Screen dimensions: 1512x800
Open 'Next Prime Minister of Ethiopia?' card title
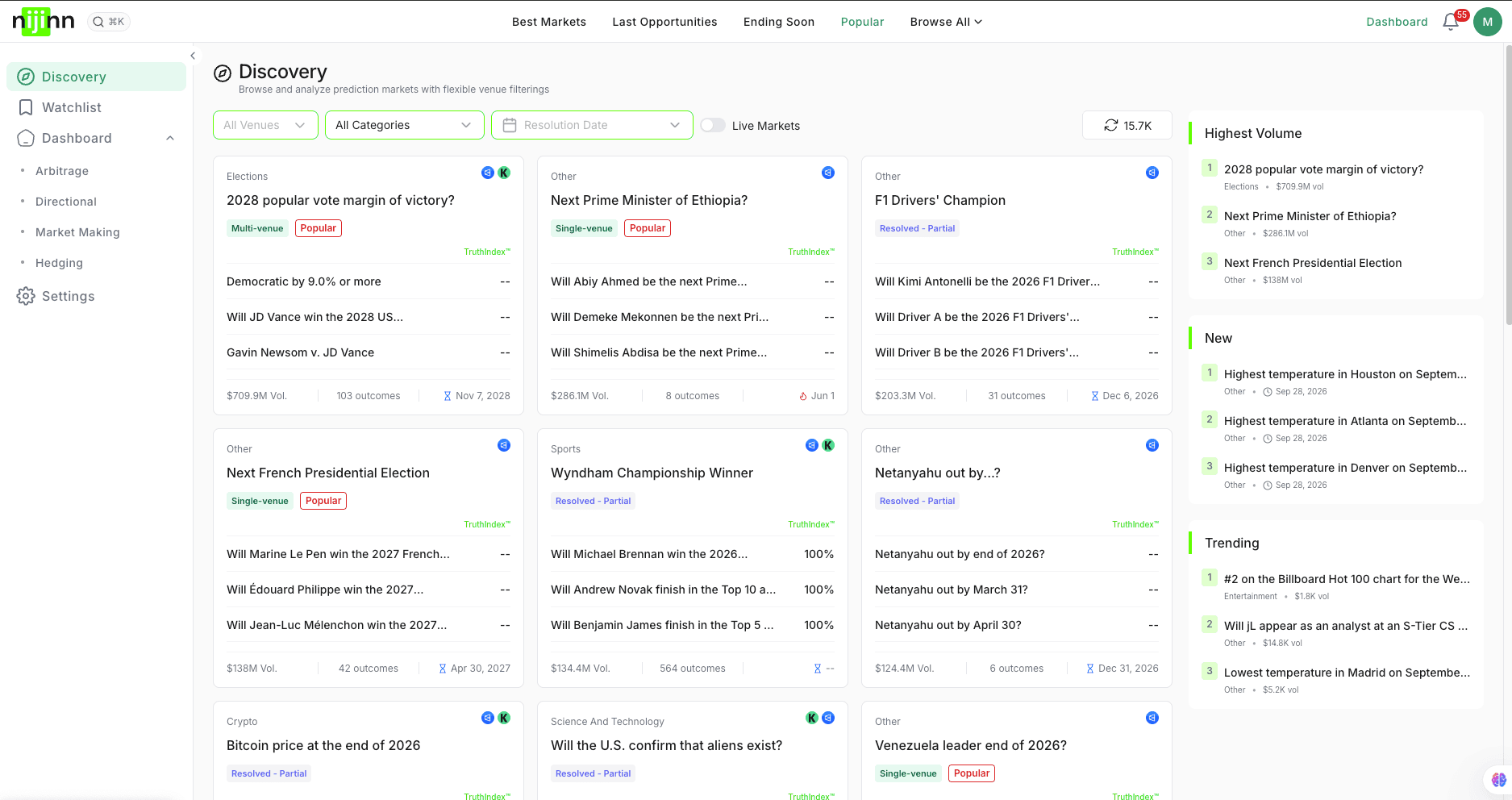(x=649, y=200)
